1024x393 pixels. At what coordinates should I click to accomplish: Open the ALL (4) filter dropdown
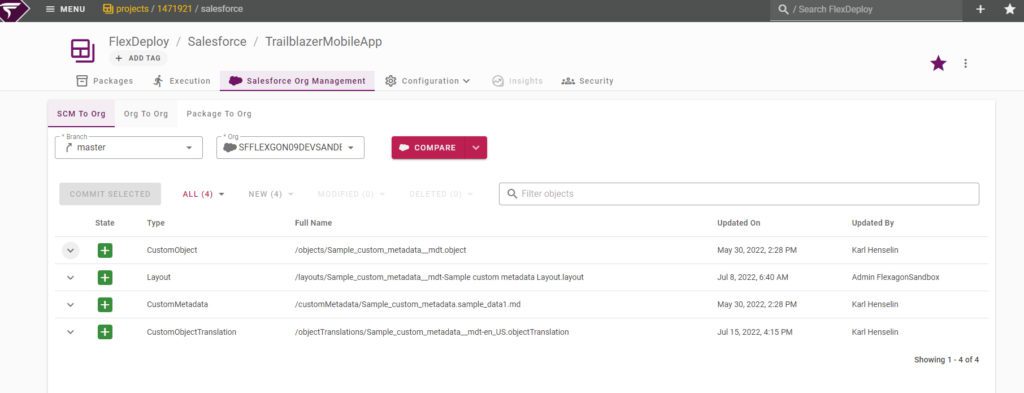click(203, 194)
